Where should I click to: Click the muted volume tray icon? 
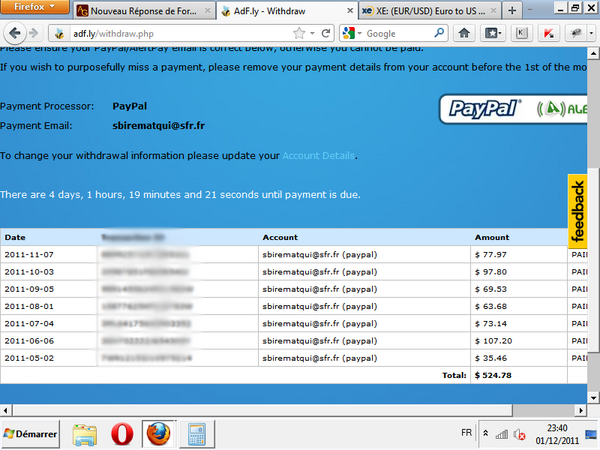tap(519, 434)
